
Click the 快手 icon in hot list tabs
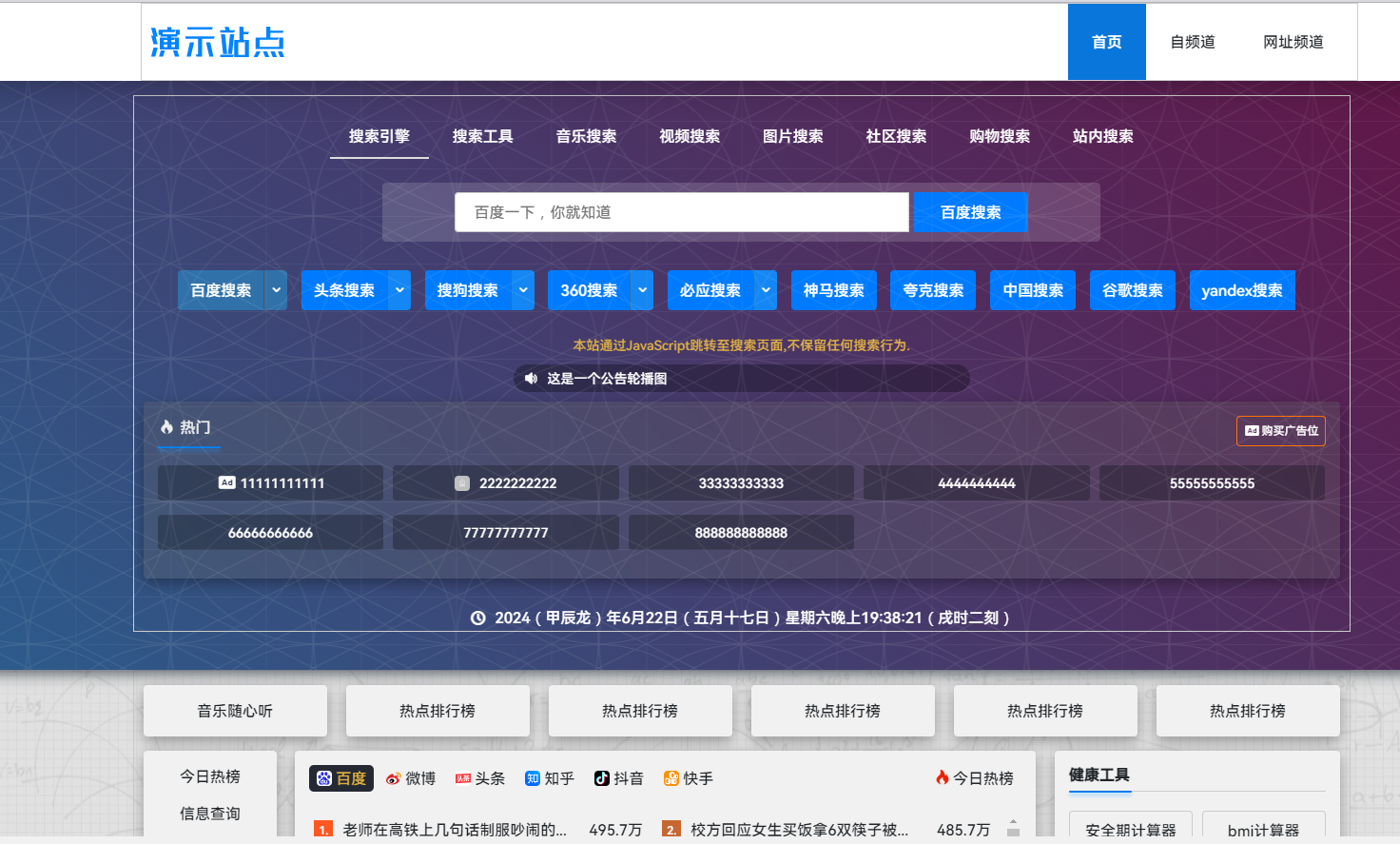click(x=671, y=778)
